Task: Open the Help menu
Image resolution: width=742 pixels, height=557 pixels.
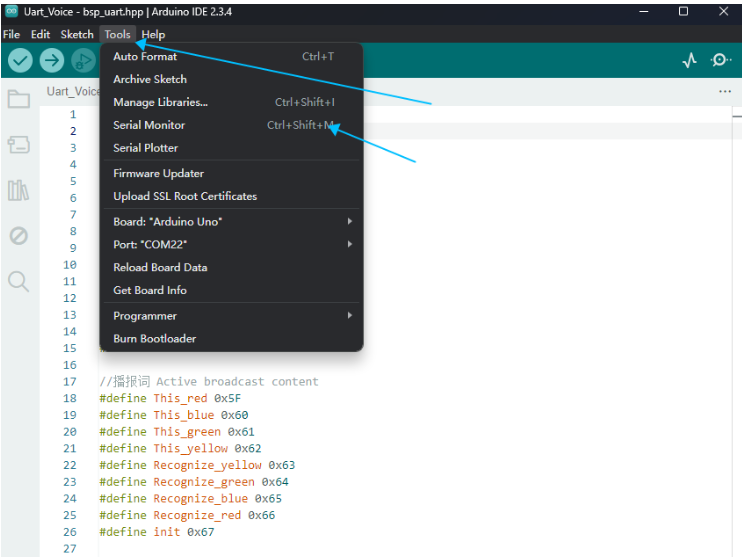Action: [153, 35]
